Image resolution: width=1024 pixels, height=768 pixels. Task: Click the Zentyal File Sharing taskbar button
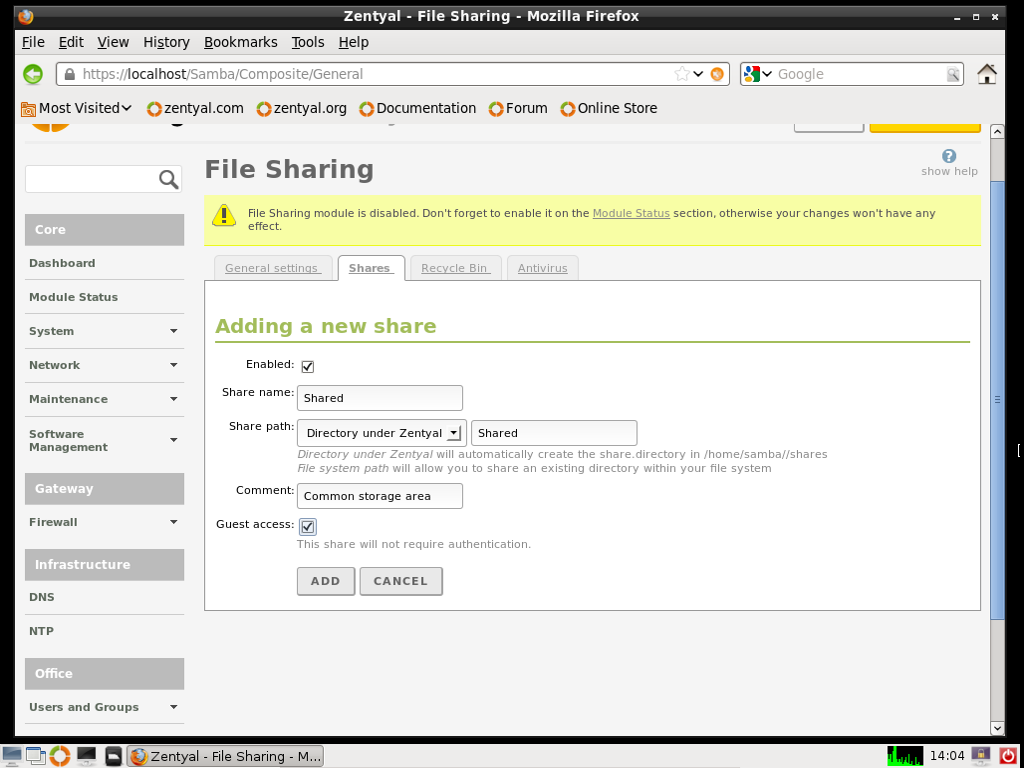(x=225, y=756)
